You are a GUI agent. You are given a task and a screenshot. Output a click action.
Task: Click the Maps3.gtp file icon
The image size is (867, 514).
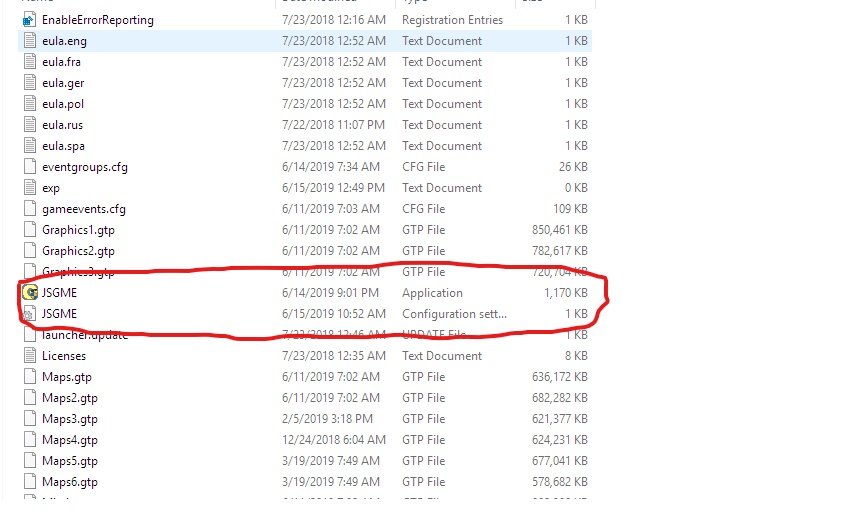coord(29,419)
